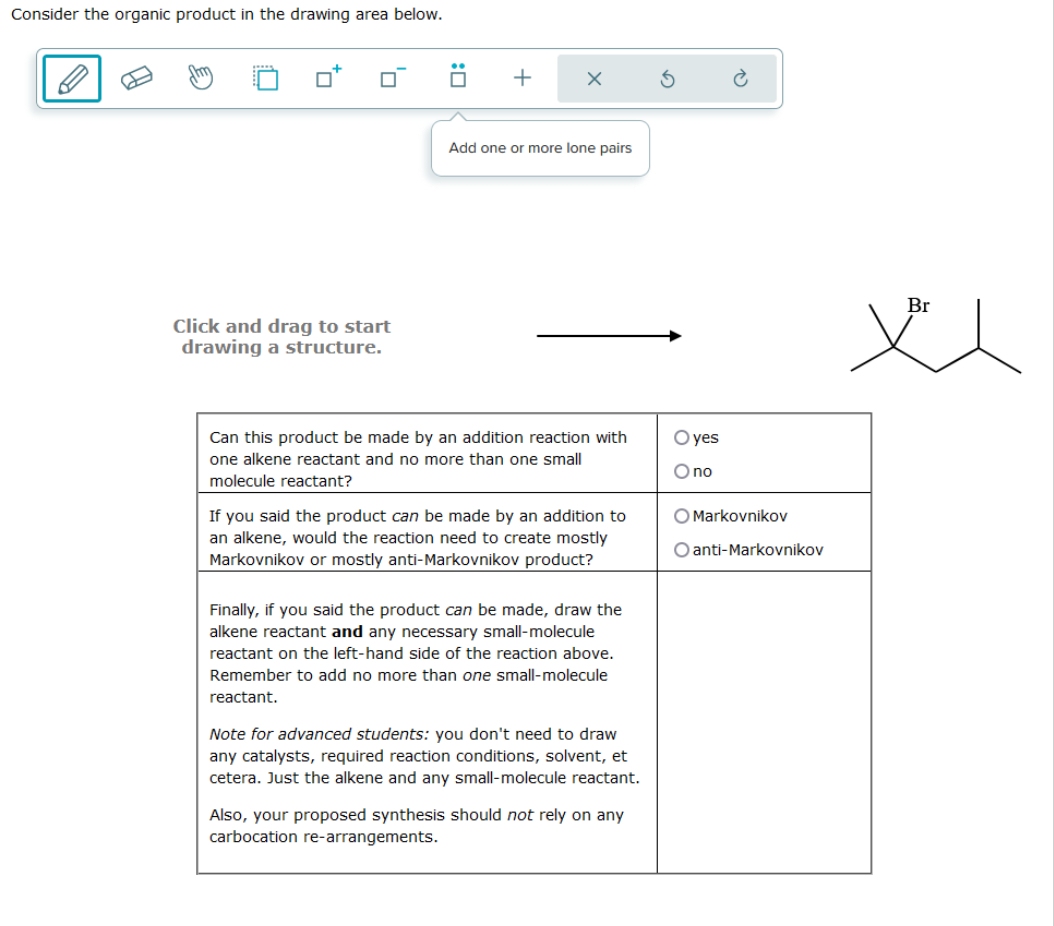Dismiss the 'Add one or more lone pairs' tooltip
Image resolution: width=1054 pixels, height=926 pixels.
pos(540,148)
